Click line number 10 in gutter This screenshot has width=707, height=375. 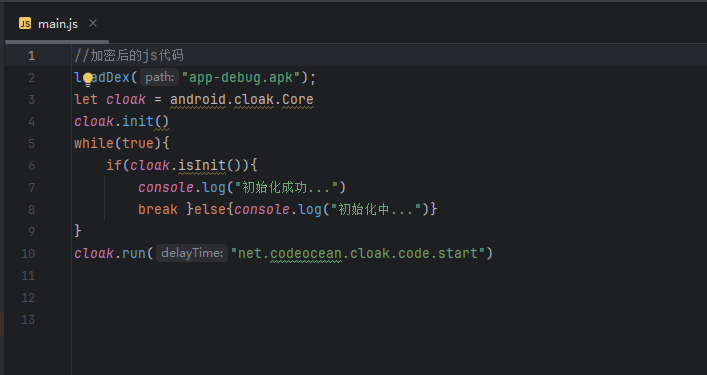pyautogui.click(x=28, y=253)
